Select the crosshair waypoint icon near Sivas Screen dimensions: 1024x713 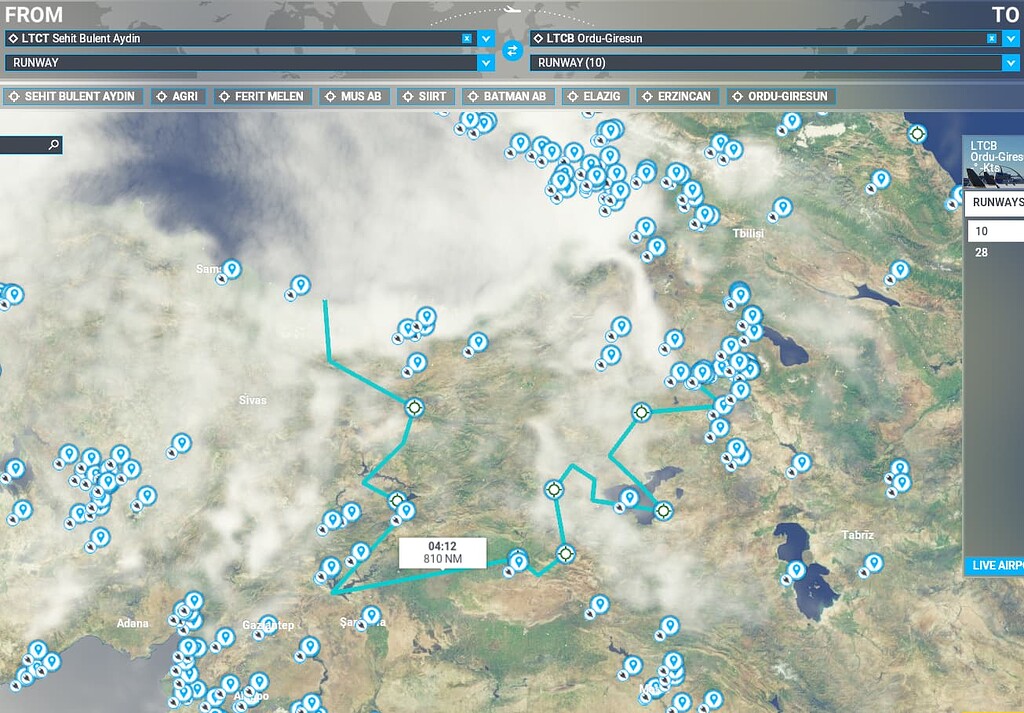413,407
